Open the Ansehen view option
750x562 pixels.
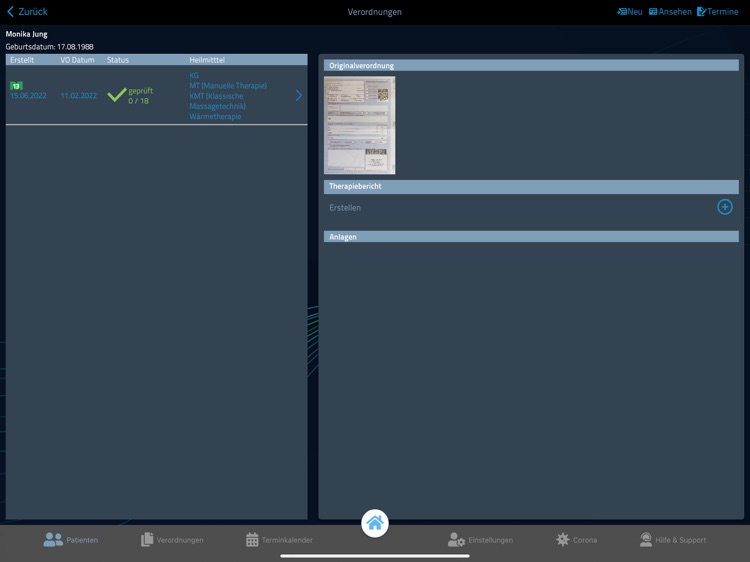(670, 11)
